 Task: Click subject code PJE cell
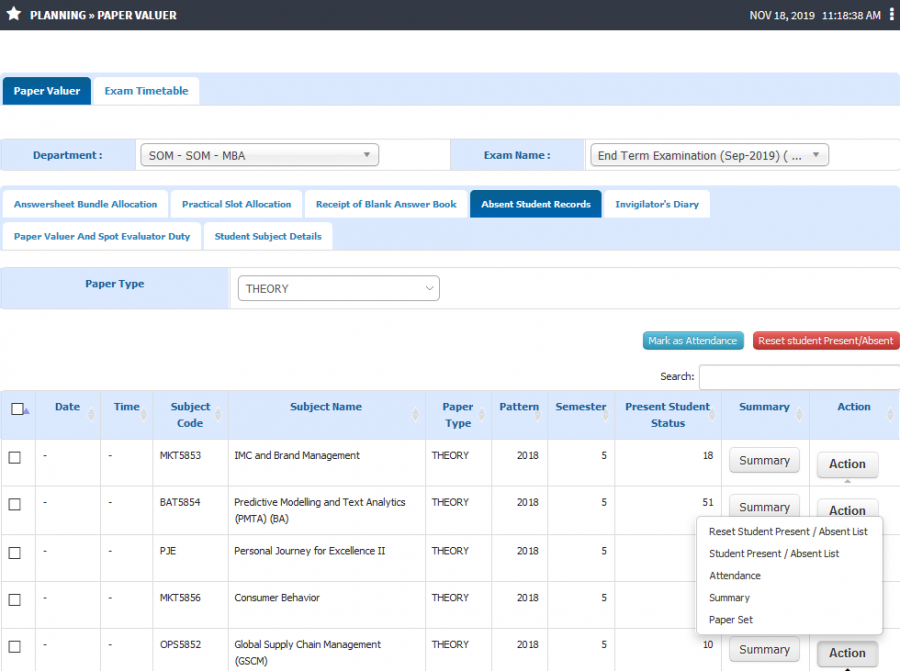168,551
